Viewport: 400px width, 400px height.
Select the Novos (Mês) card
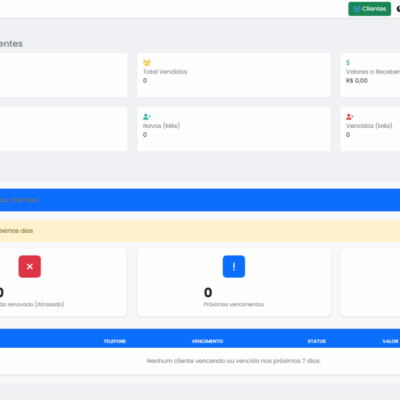(x=234, y=129)
